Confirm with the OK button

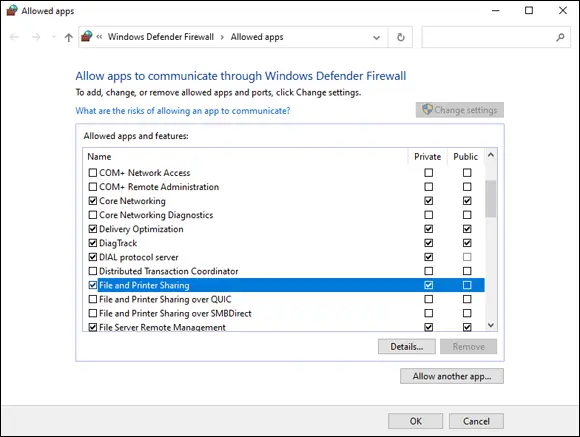tap(415, 421)
